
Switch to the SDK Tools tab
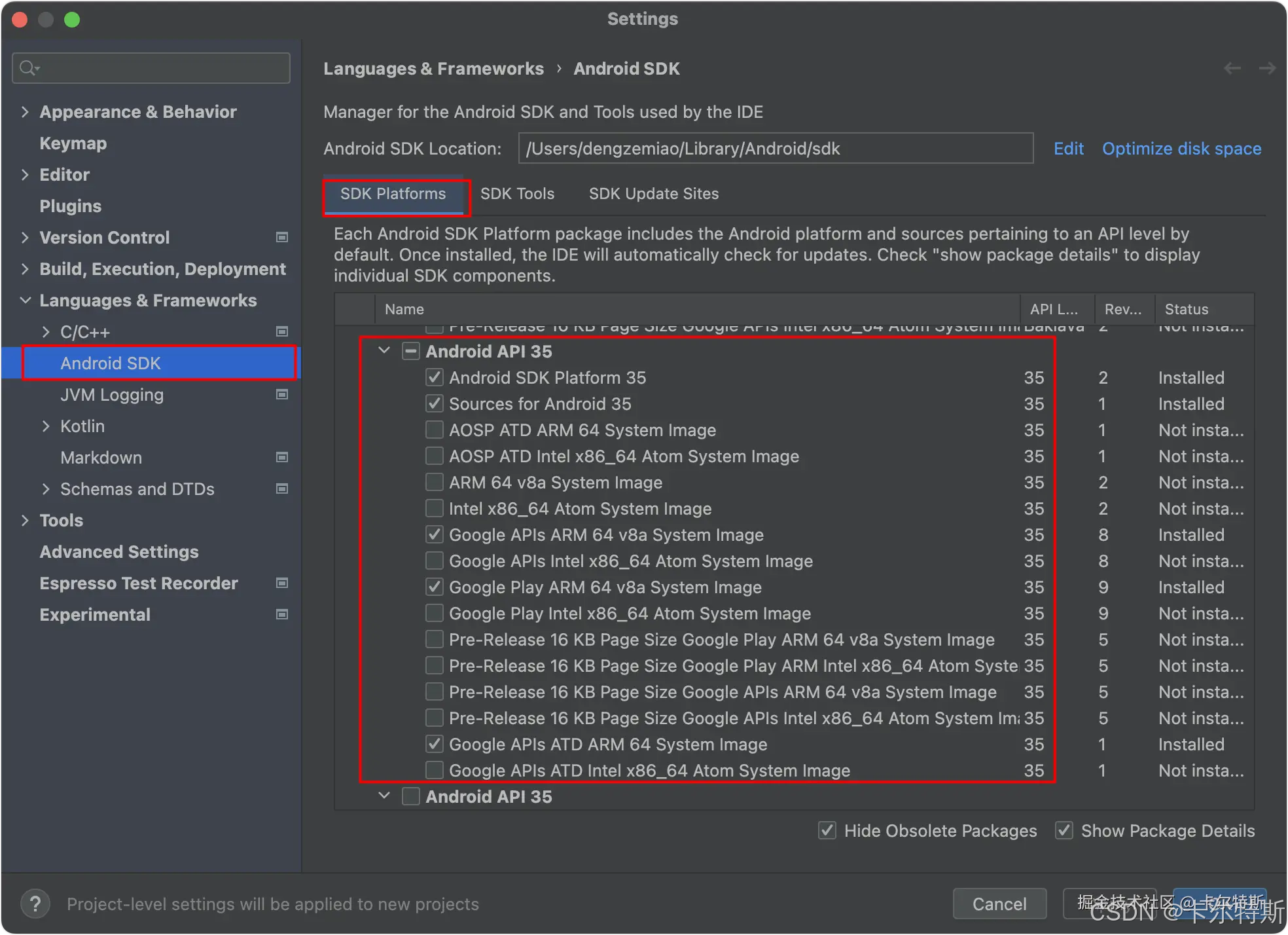(517, 194)
